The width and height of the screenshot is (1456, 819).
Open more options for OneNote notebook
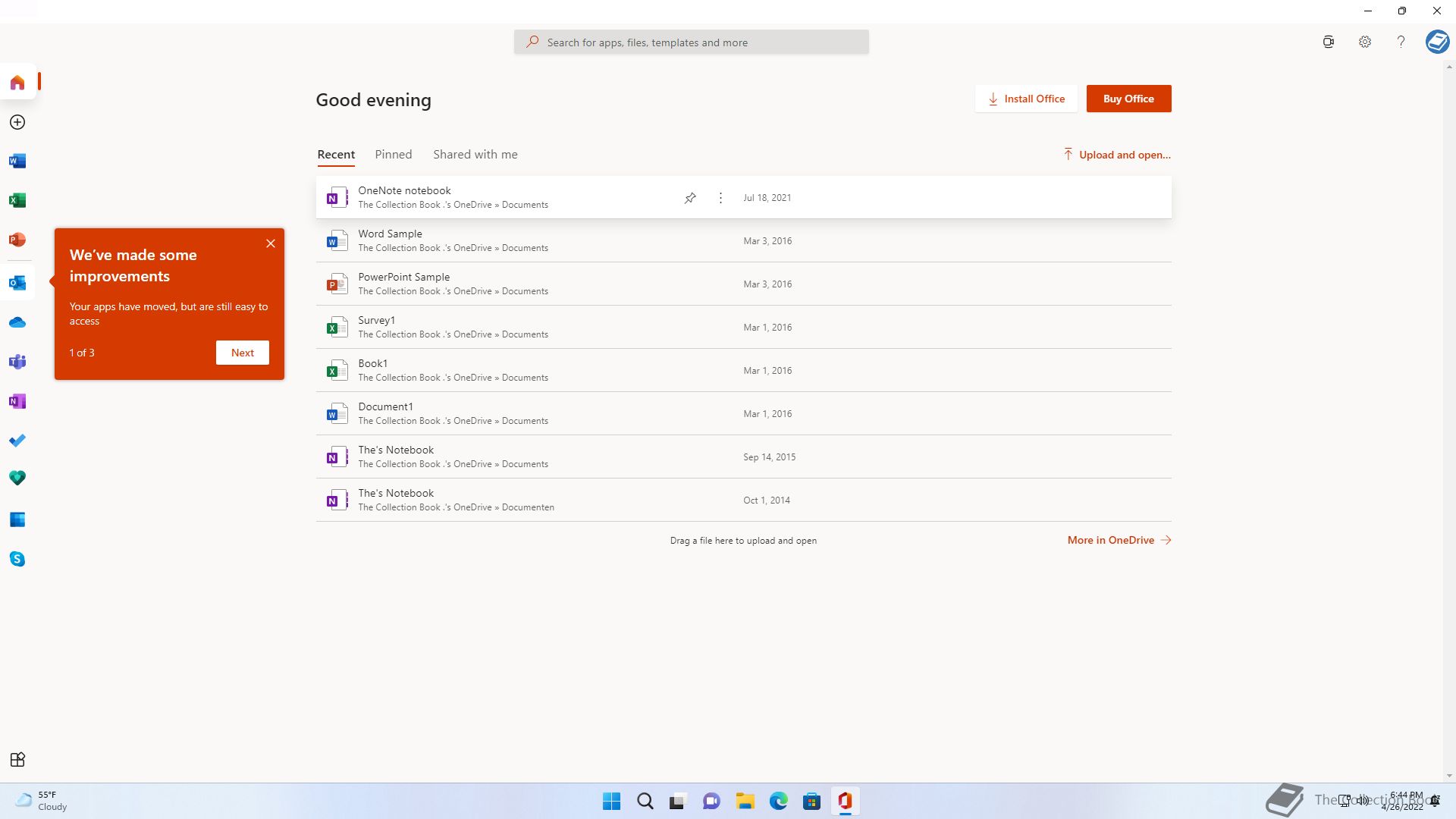click(x=720, y=198)
